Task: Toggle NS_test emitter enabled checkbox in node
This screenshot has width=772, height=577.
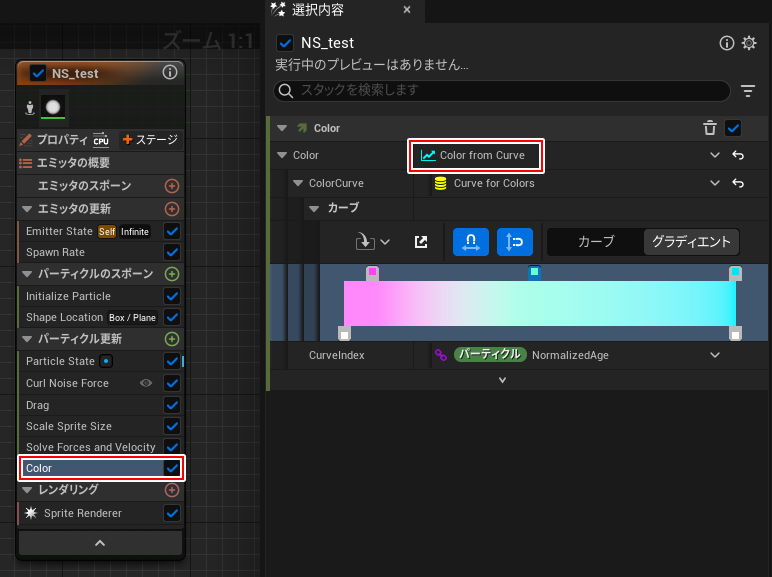Action: coord(38,73)
